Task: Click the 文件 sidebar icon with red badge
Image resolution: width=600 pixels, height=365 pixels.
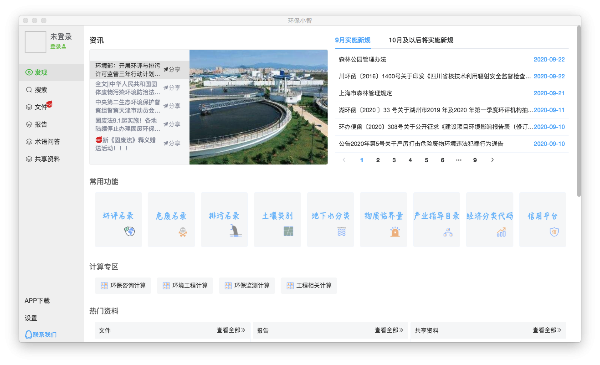Action: 29,107
